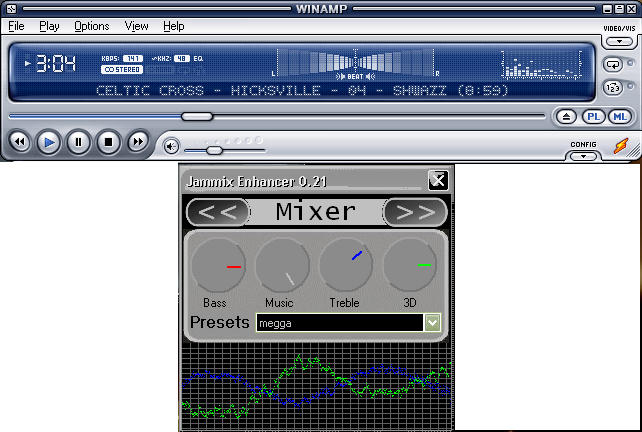The image size is (642, 432).
Task: Click the Winamp lightning bolt logo
Action: point(621,146)
